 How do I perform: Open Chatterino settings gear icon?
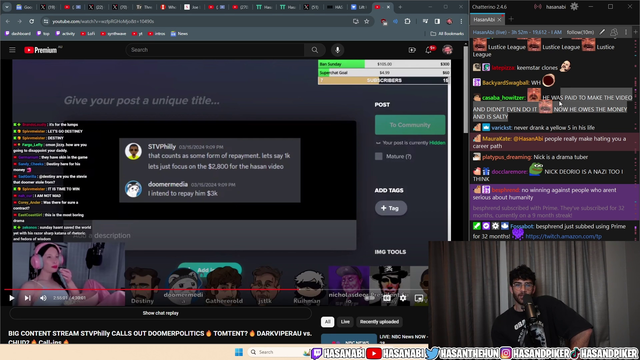pos(574,7)
